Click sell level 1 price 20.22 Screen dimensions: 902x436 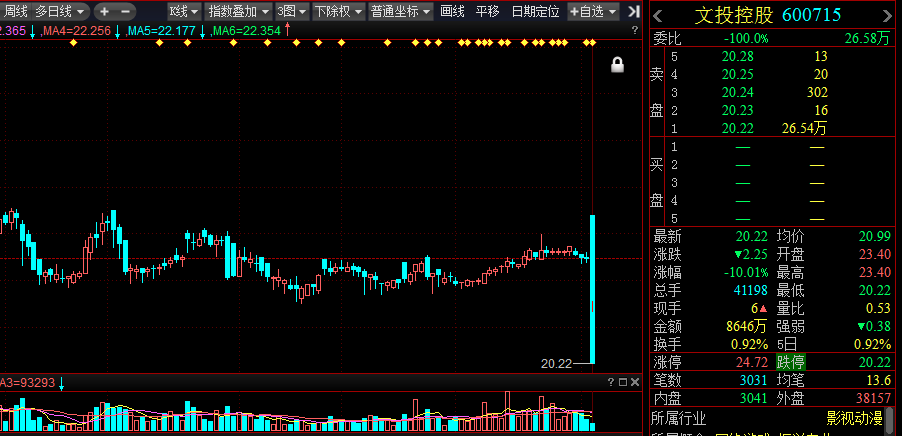point(738,128)
